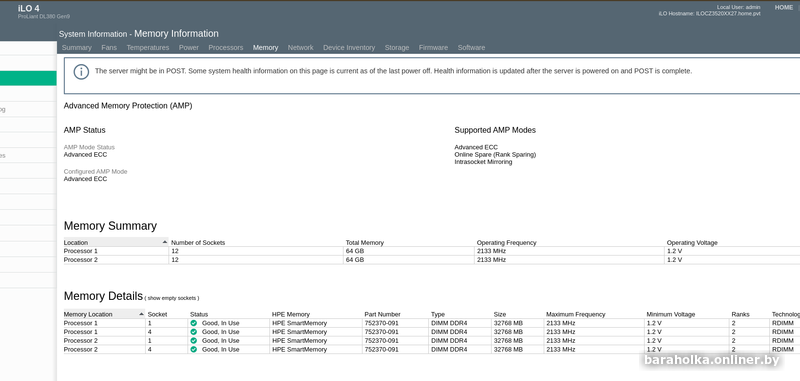
Task: Click the iLO 4 logo title
Action: tap(29, 8)
